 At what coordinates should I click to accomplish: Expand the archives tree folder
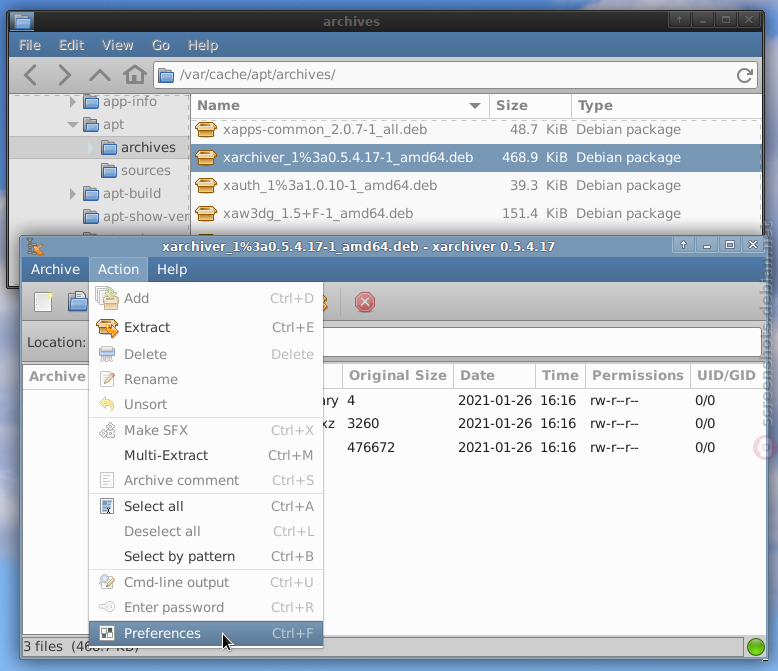[90, 148]
